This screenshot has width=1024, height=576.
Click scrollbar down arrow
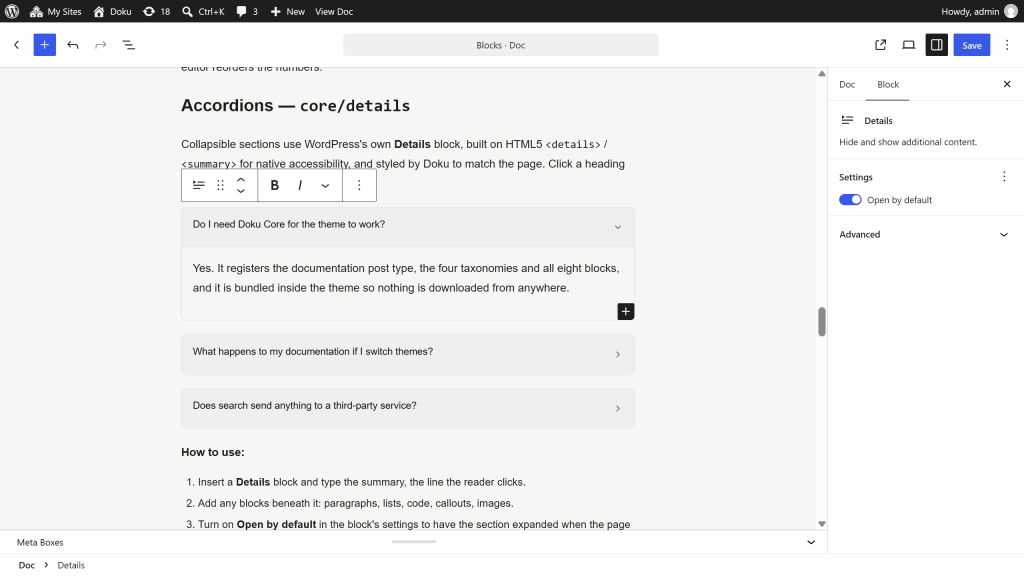click(x=822, y=524)
